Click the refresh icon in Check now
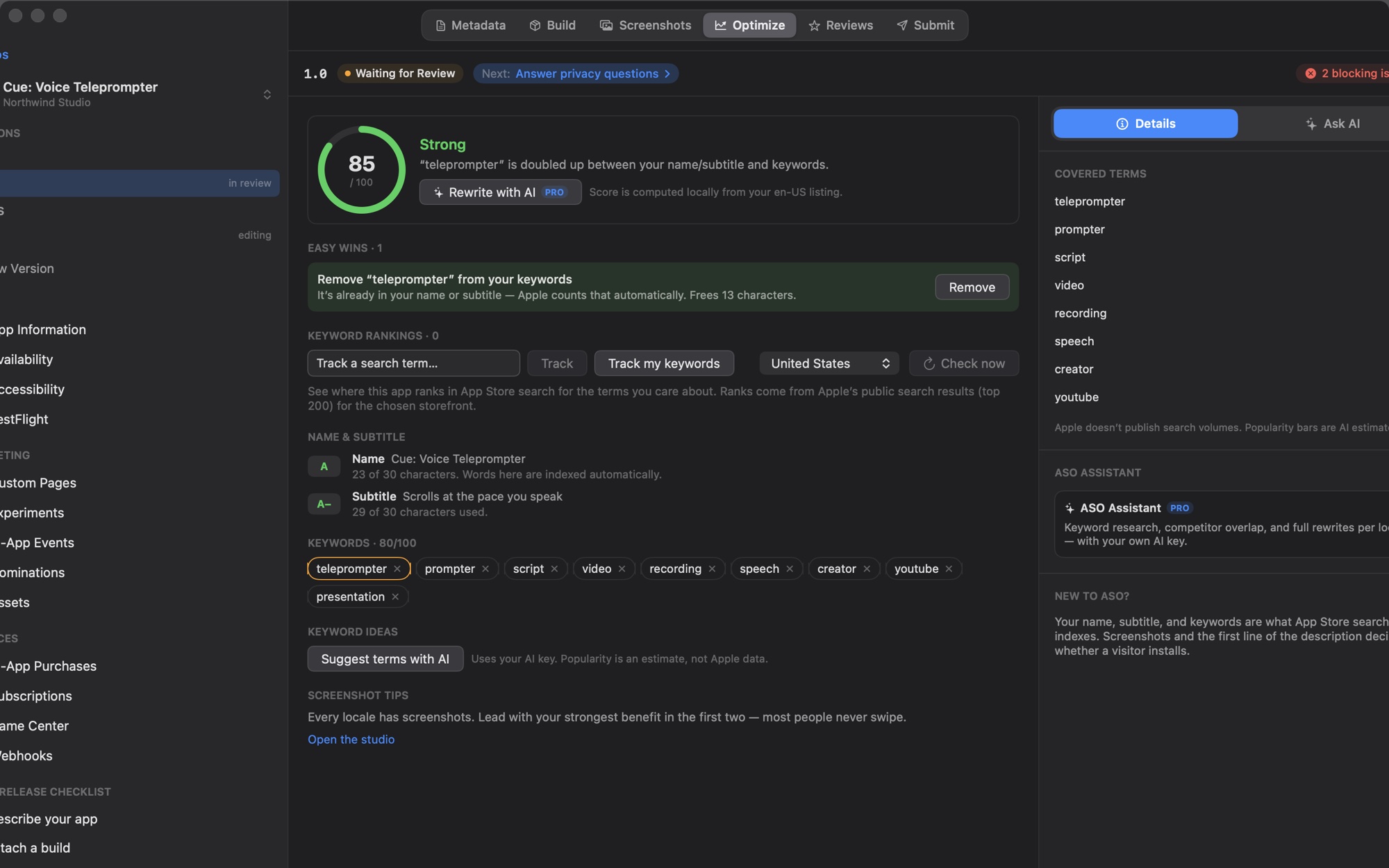Image resolution: width=1389 pixels, height=868 pixels. (x=929, y=363)
